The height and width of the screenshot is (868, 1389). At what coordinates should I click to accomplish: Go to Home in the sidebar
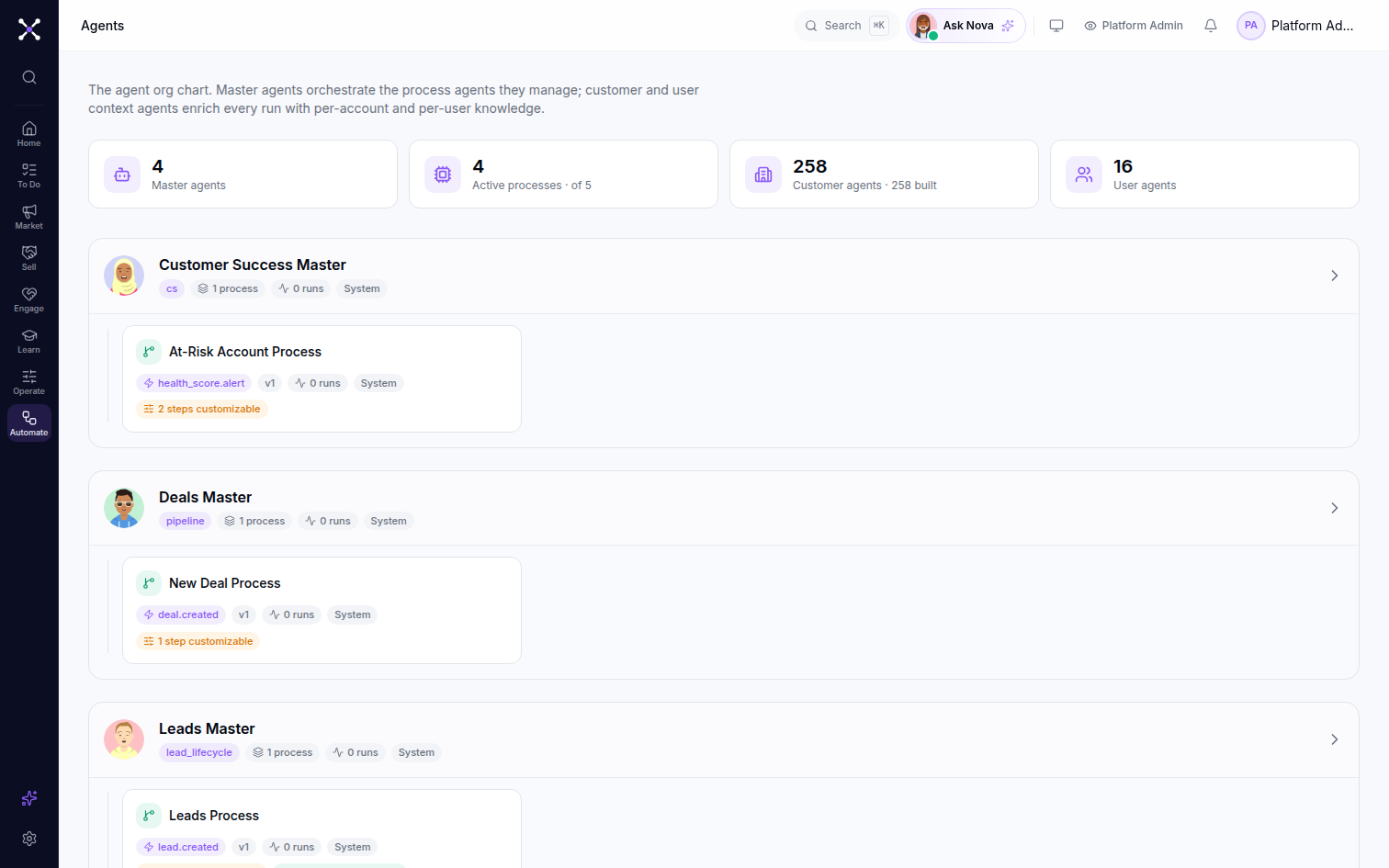(29, 134)
